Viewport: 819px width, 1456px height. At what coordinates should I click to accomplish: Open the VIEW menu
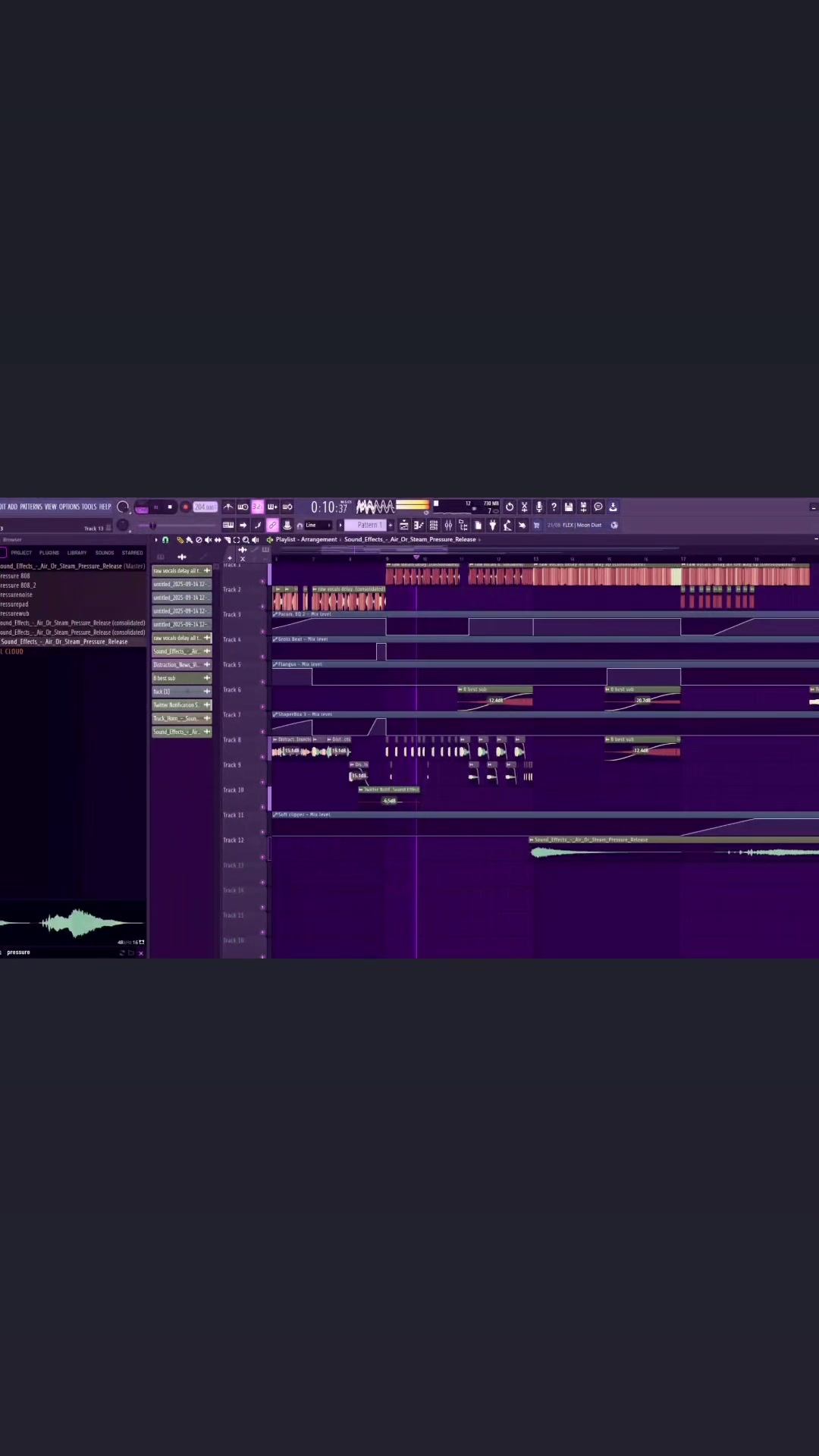point(51,507)
